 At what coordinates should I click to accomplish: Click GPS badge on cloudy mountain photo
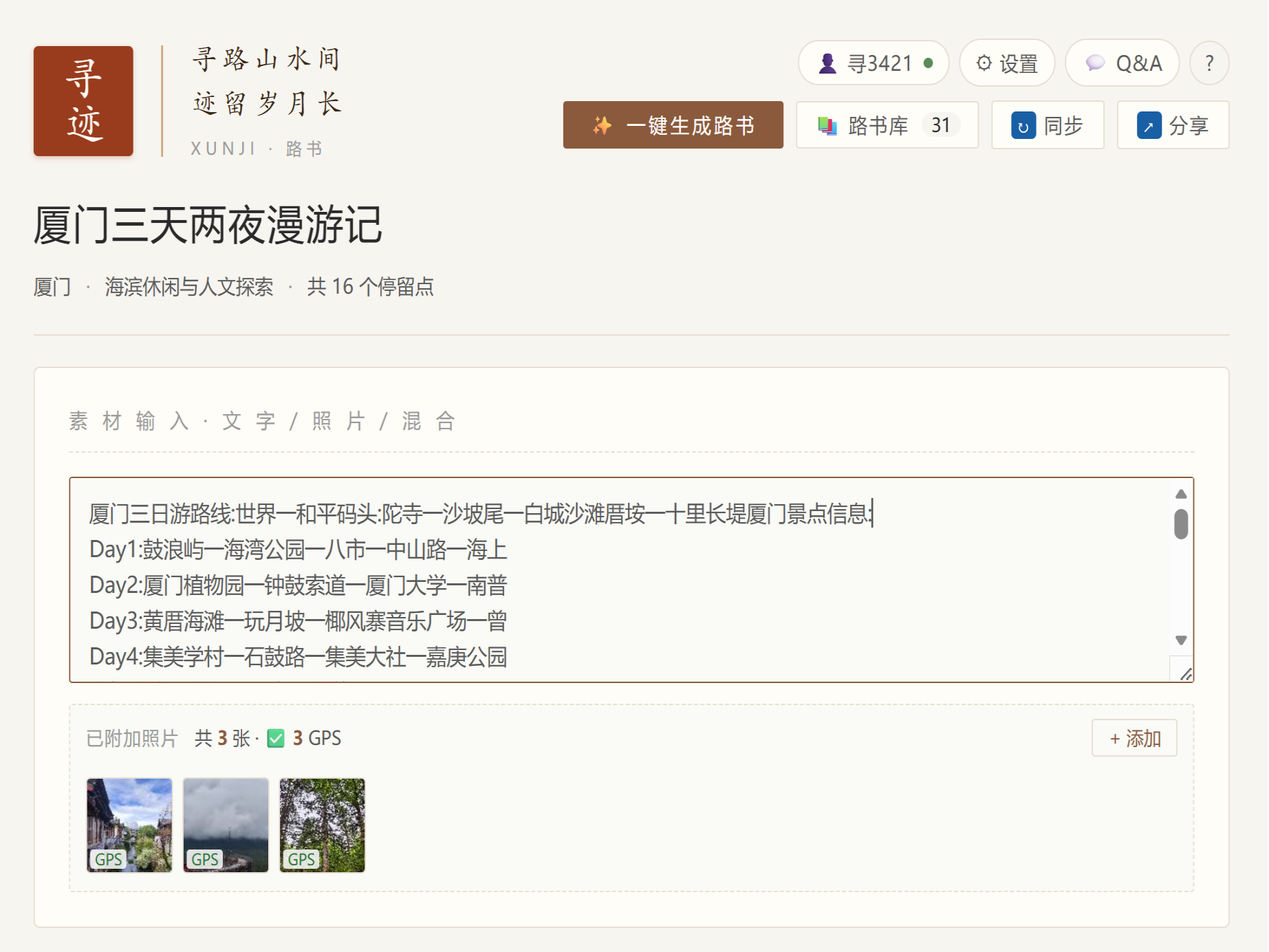tap(204, 859)
